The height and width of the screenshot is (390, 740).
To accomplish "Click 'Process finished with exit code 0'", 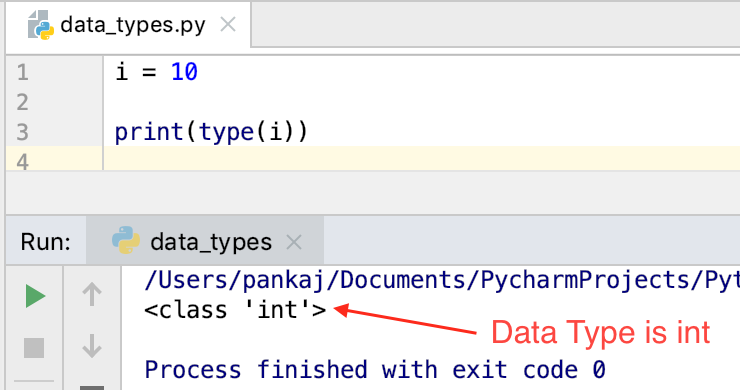I will 375,369.
